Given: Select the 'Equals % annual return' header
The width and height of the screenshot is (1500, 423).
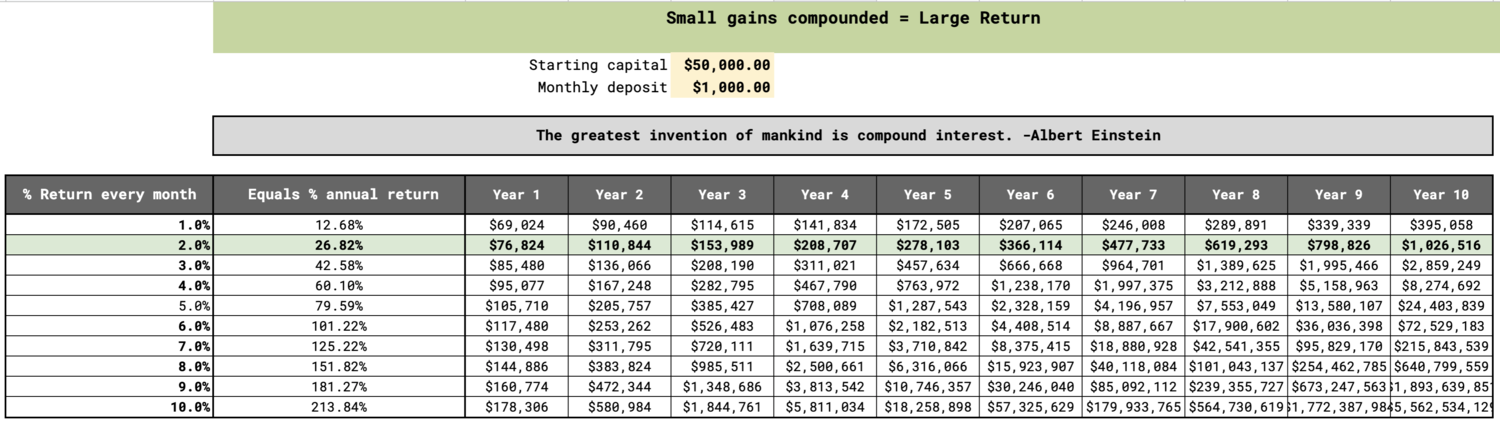Looking at the screenshot, I should (x=340, y=194).
